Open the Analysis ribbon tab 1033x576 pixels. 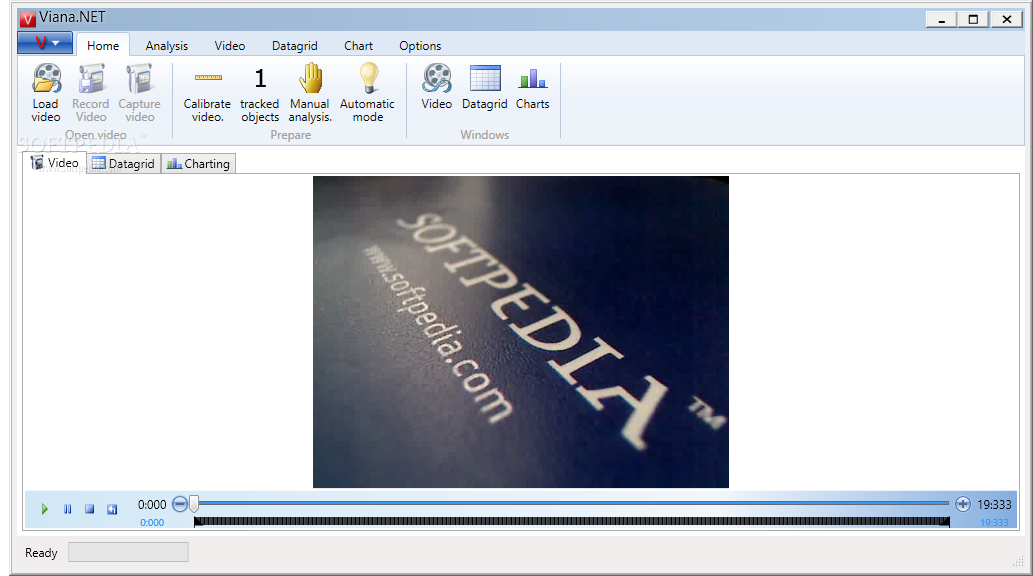(167, 45)
